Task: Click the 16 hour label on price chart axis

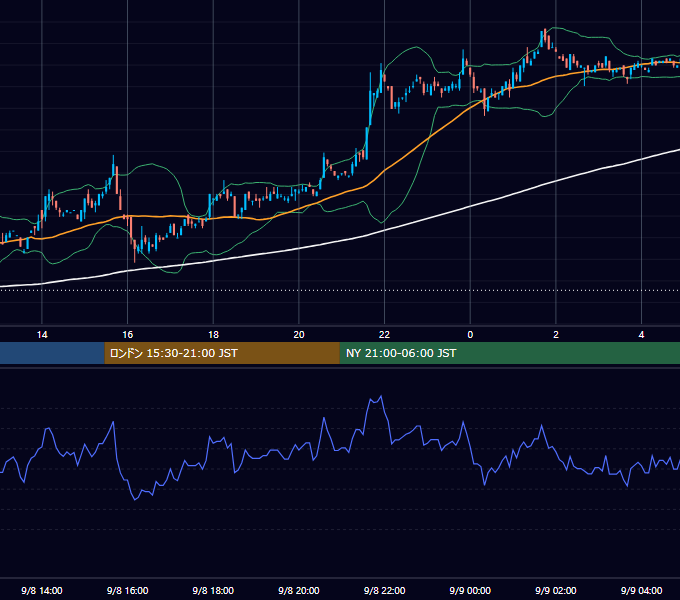Action: tap(128, 335)
